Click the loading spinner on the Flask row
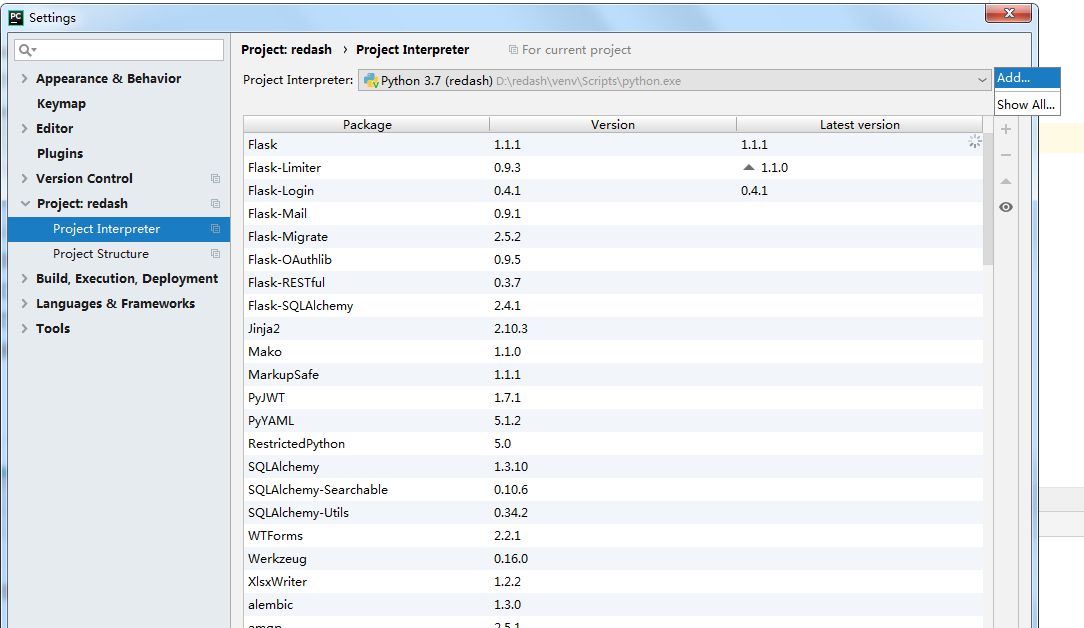The width and height of the screenshot is (1084, 628). click(975, 143)
